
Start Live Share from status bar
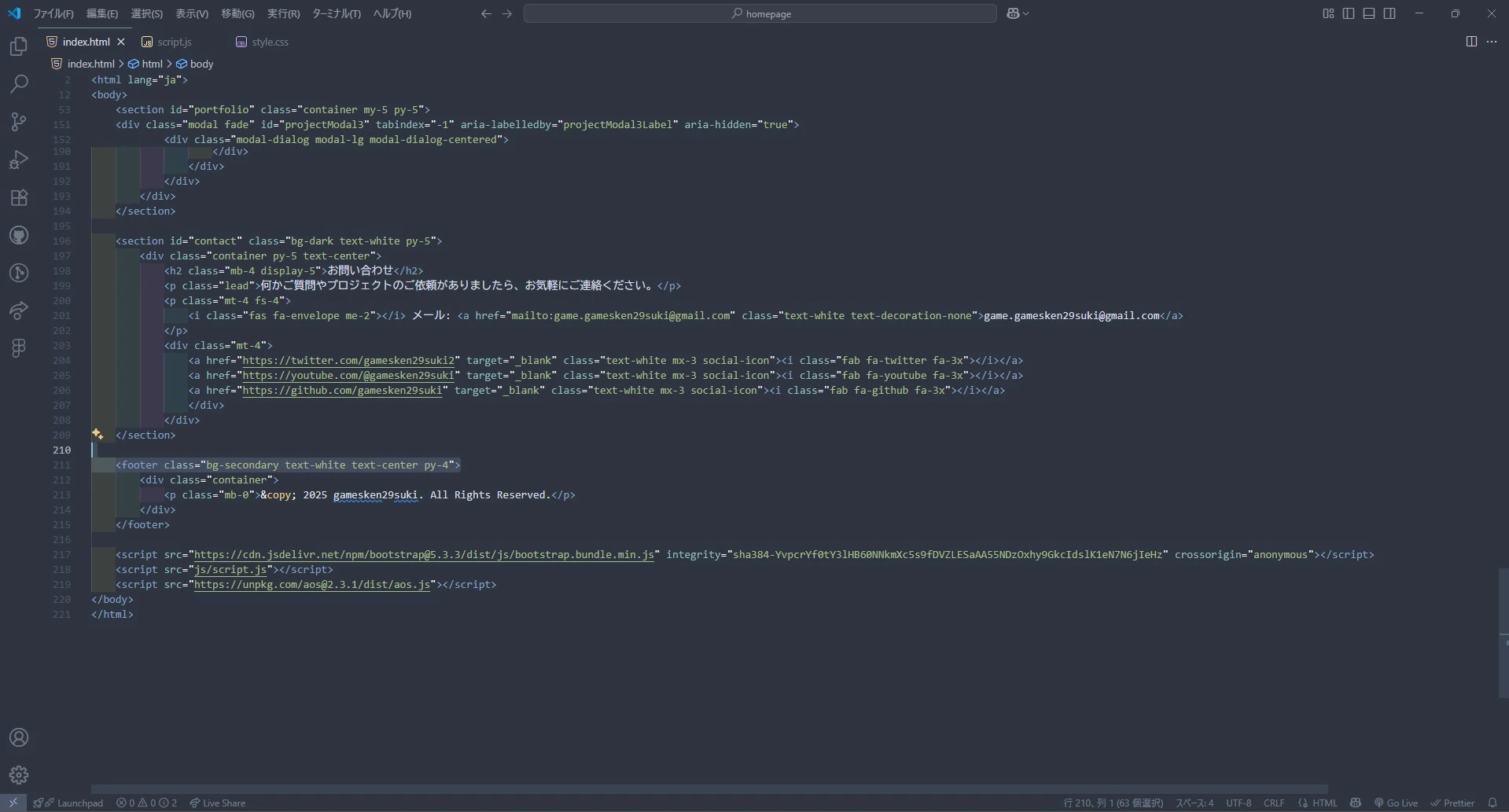tap(217, 803)
